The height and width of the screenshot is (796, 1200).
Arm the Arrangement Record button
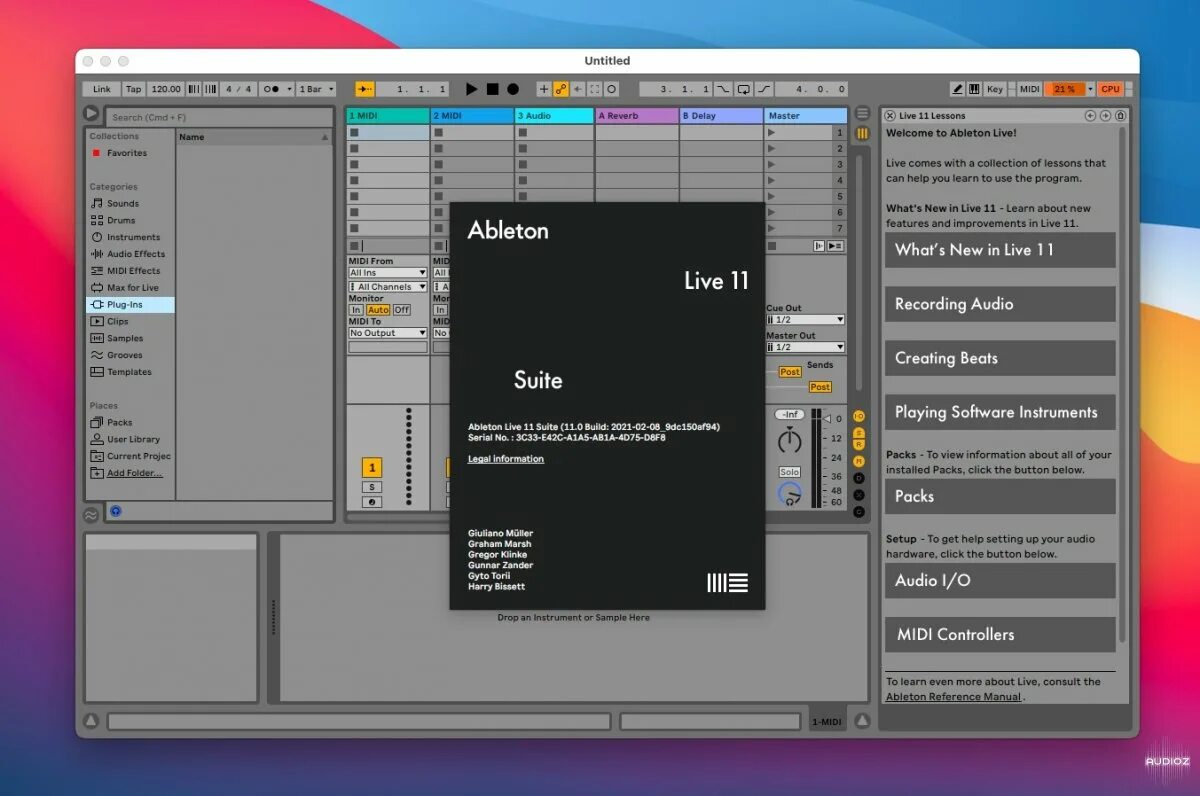click(512, 89)
